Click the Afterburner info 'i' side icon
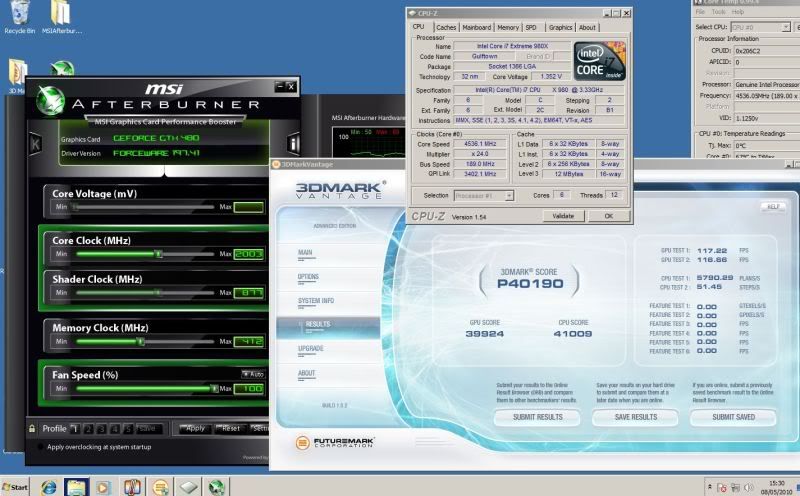Image resolution: width=800 pixels, height=496 pixels. point(293,142)
